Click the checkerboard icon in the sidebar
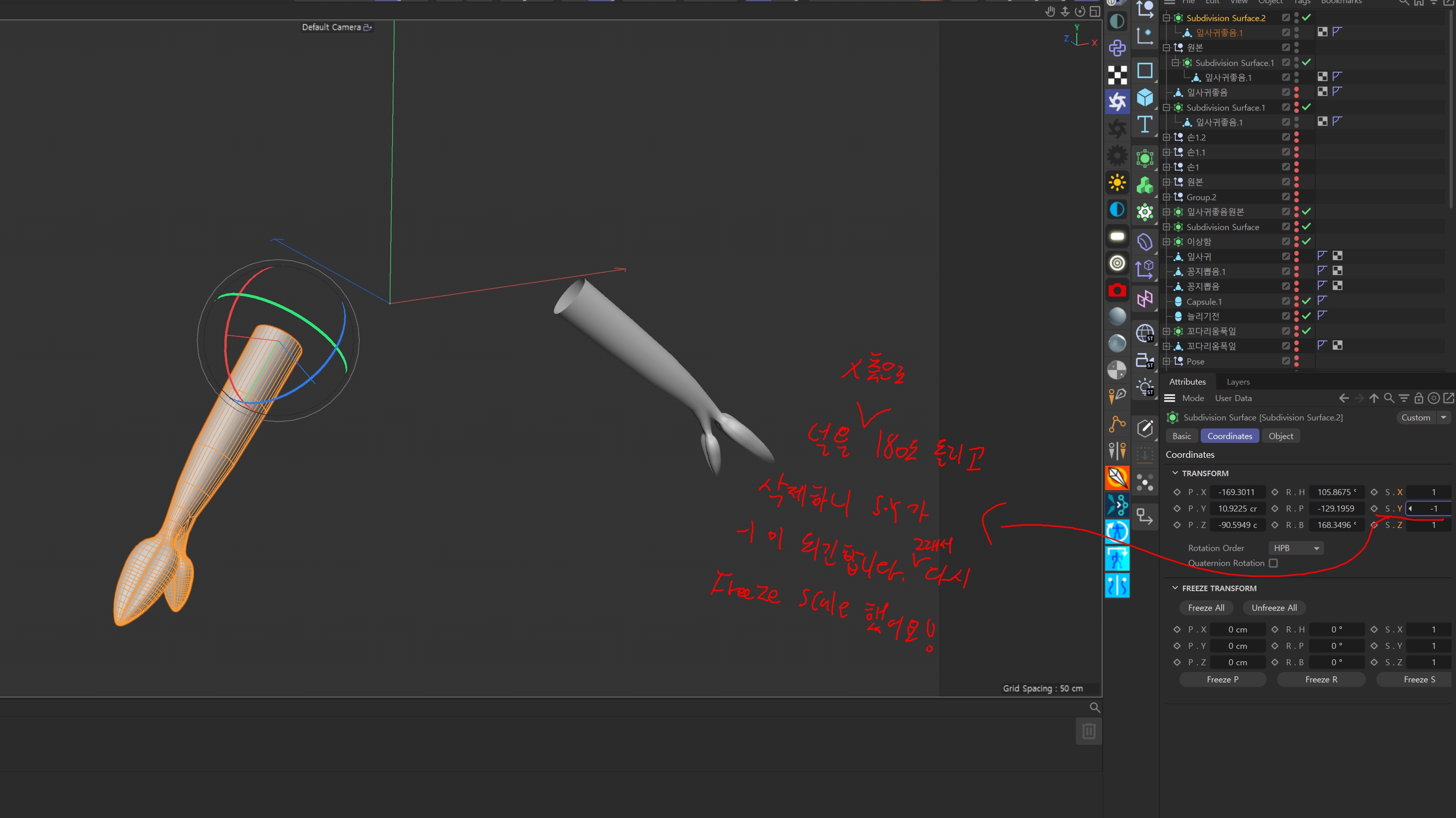 1117,75
